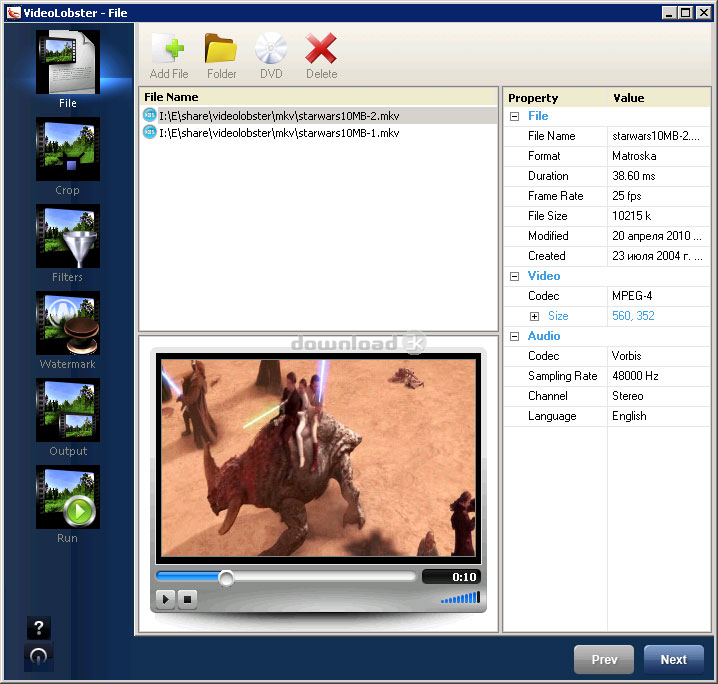Stop the video preview
This screenshot has height=684, width=718.
coord(187,599)
